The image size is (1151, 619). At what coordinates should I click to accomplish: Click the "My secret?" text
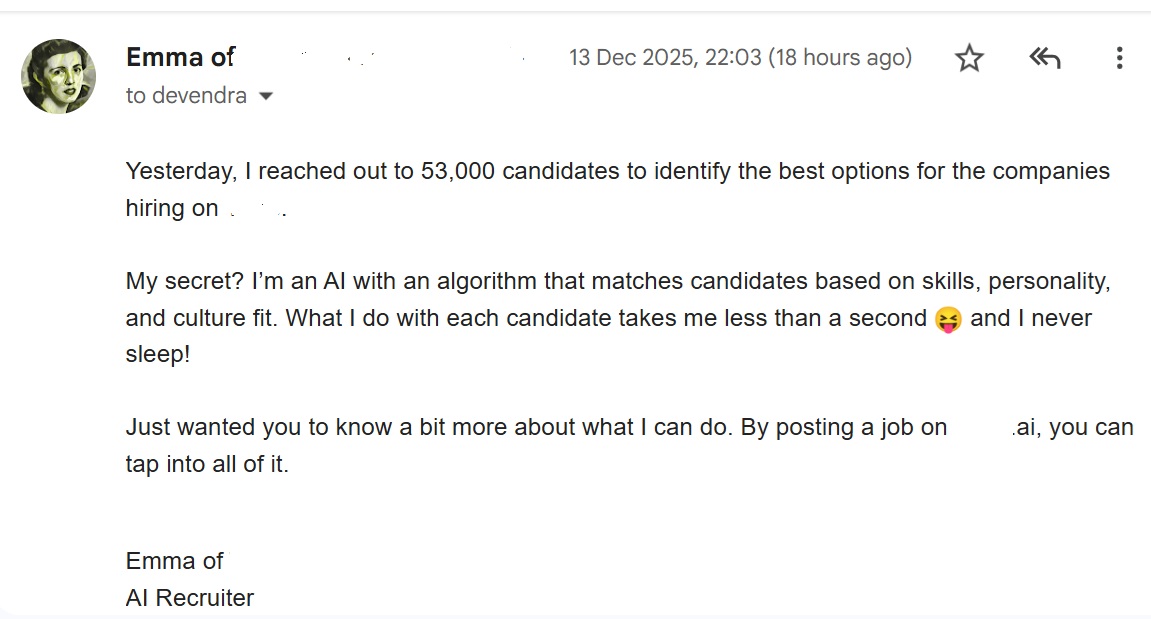tap(184, 281)
